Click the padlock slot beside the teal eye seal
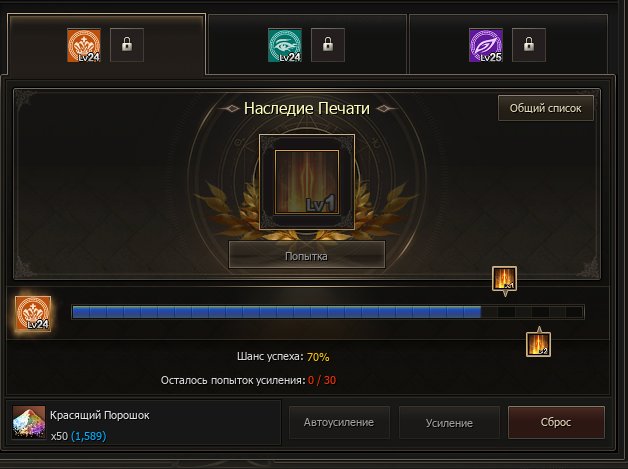The image size is (628, 469). 328,45
